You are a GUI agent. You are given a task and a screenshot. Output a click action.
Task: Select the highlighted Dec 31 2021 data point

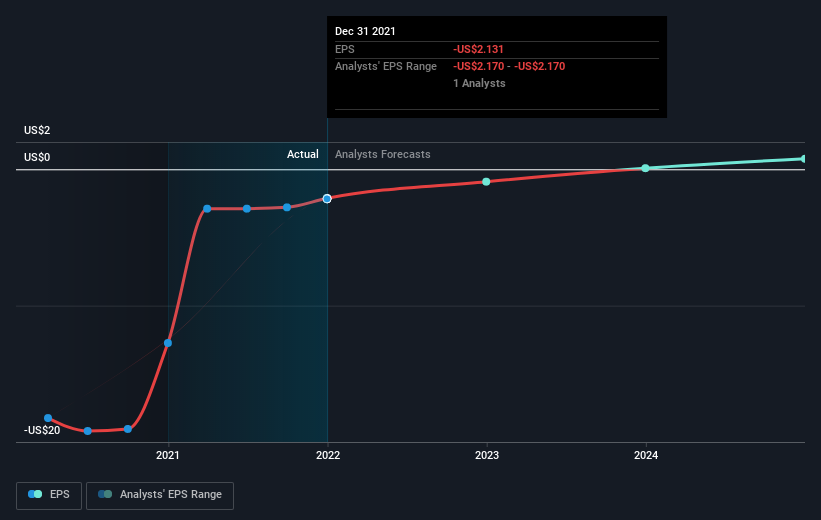pyautogui.click(x=327, y=199)
